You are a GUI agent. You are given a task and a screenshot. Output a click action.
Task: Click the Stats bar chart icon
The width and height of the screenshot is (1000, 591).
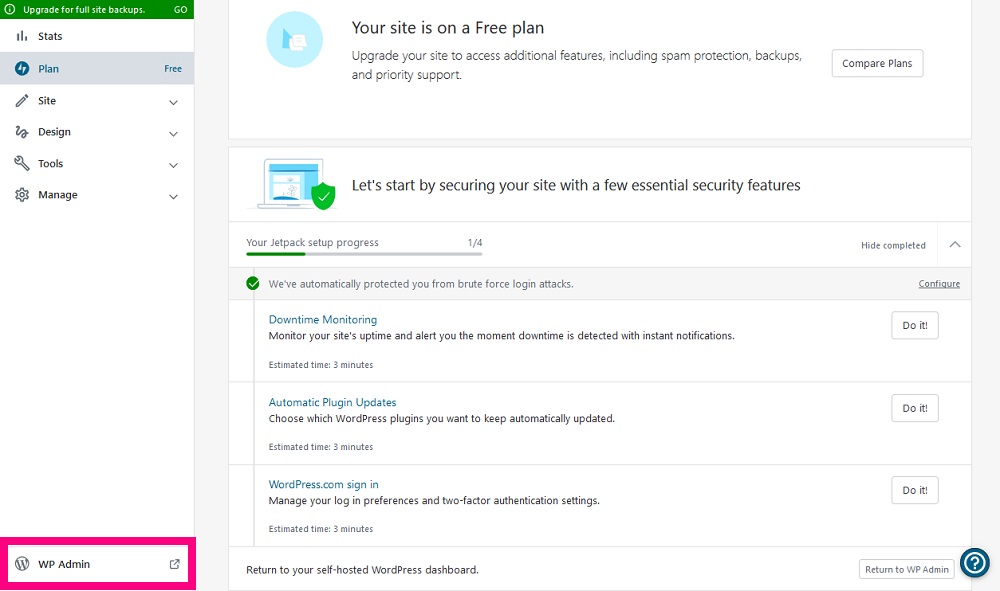[x=22, y=36]
